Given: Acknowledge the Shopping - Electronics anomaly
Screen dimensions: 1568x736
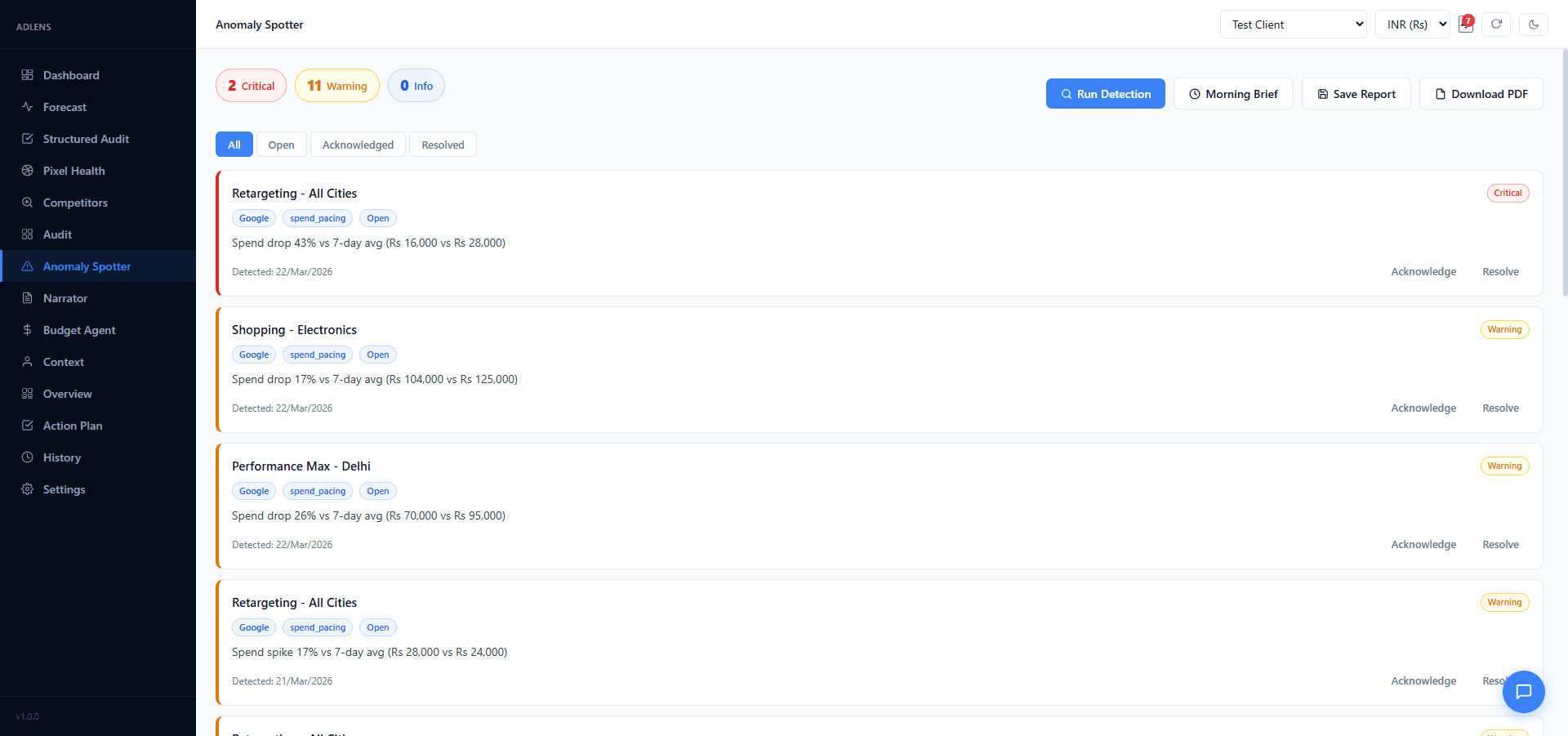Looking at the screenshot, I should coord(1423,408).
